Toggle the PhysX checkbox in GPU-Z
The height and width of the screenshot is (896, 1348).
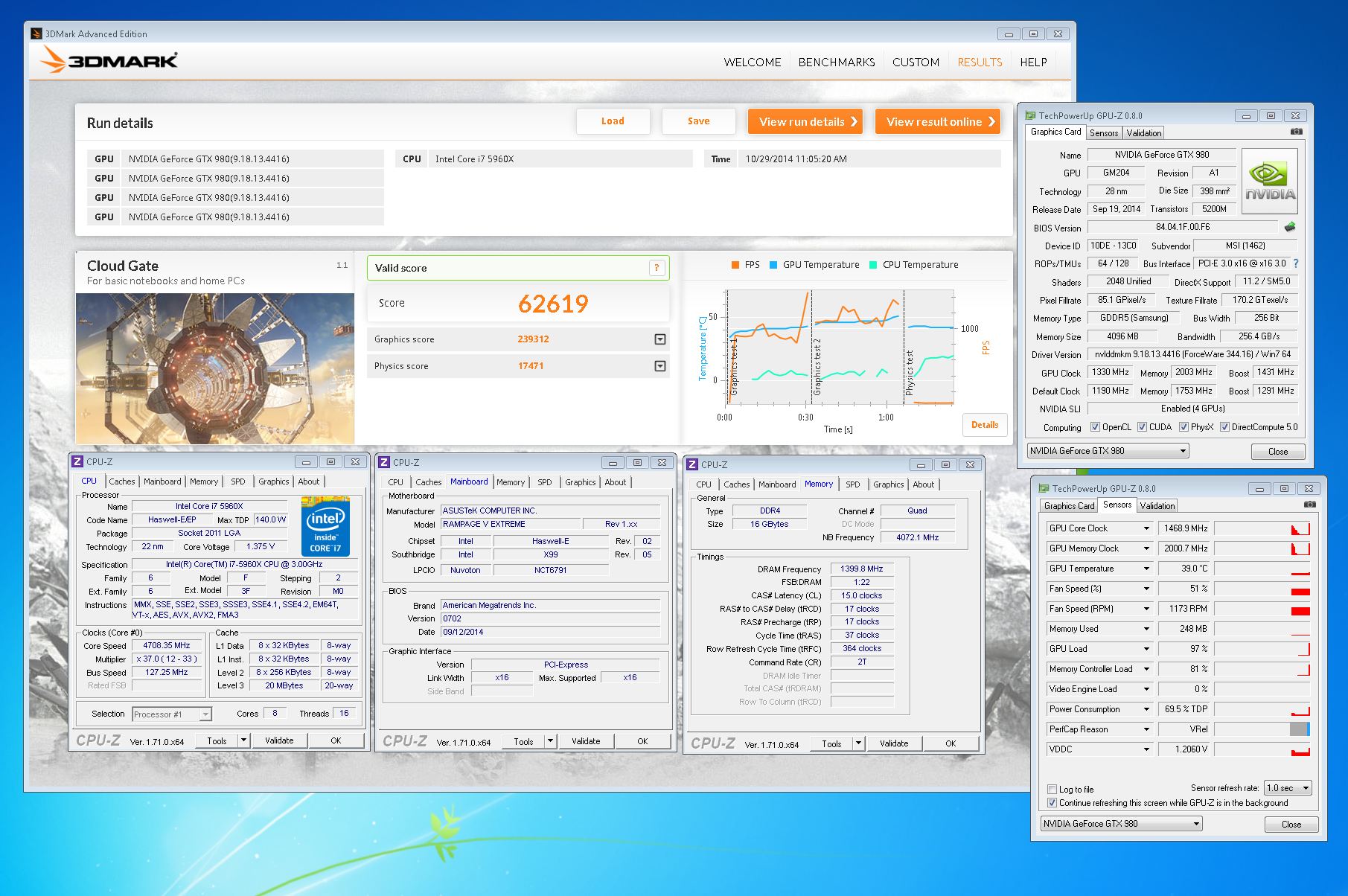1184,427
